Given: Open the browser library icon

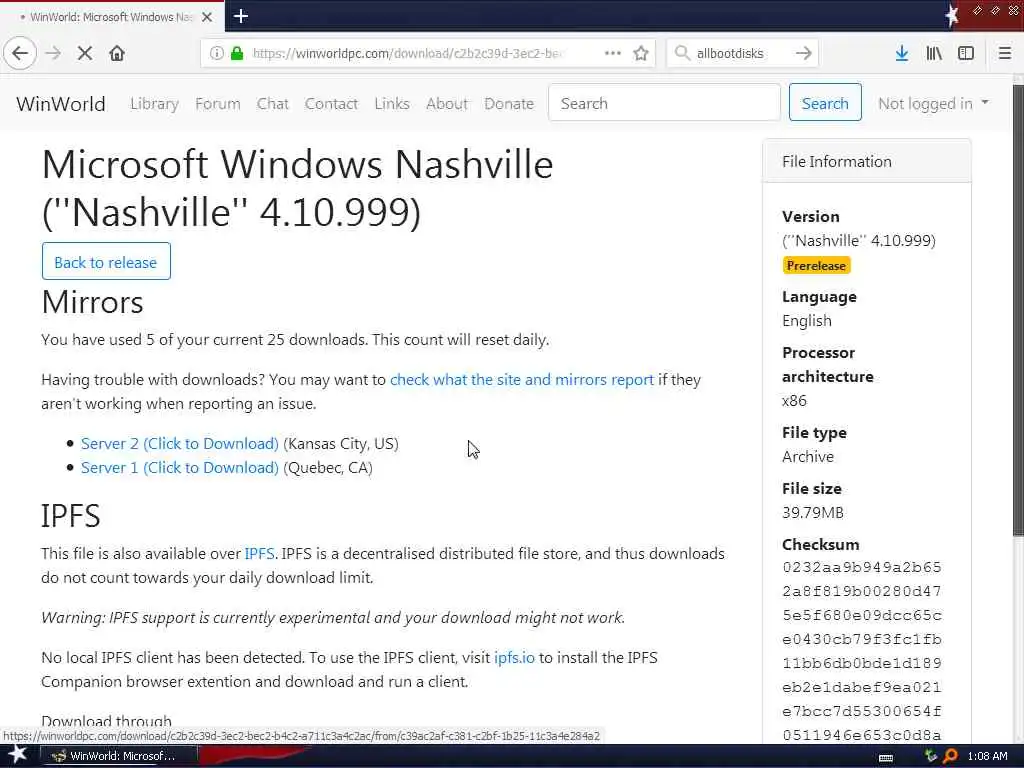Looking at the screenshot, I should coord(934,53).
